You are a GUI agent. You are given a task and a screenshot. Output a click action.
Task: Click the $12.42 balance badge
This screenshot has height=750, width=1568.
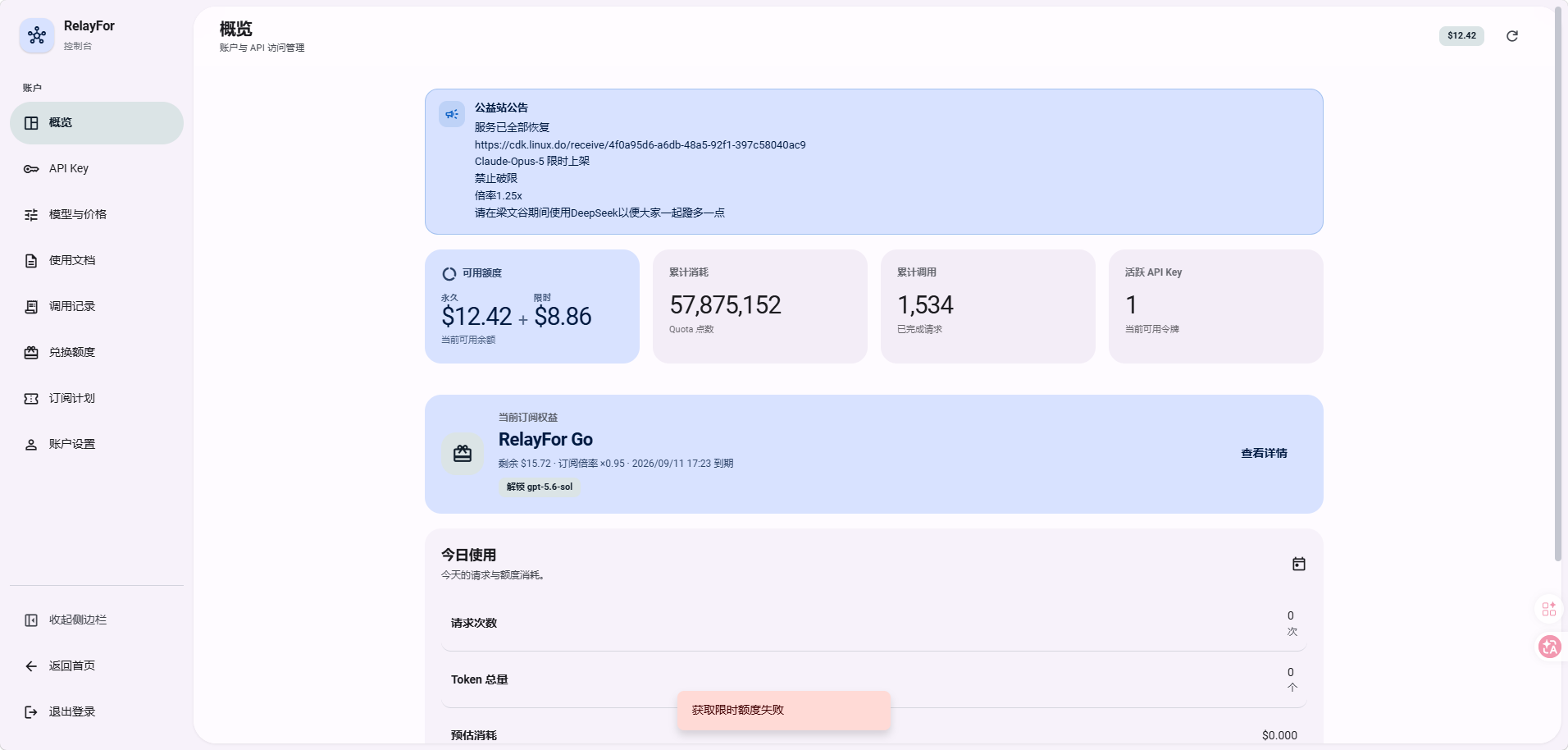1461,35
